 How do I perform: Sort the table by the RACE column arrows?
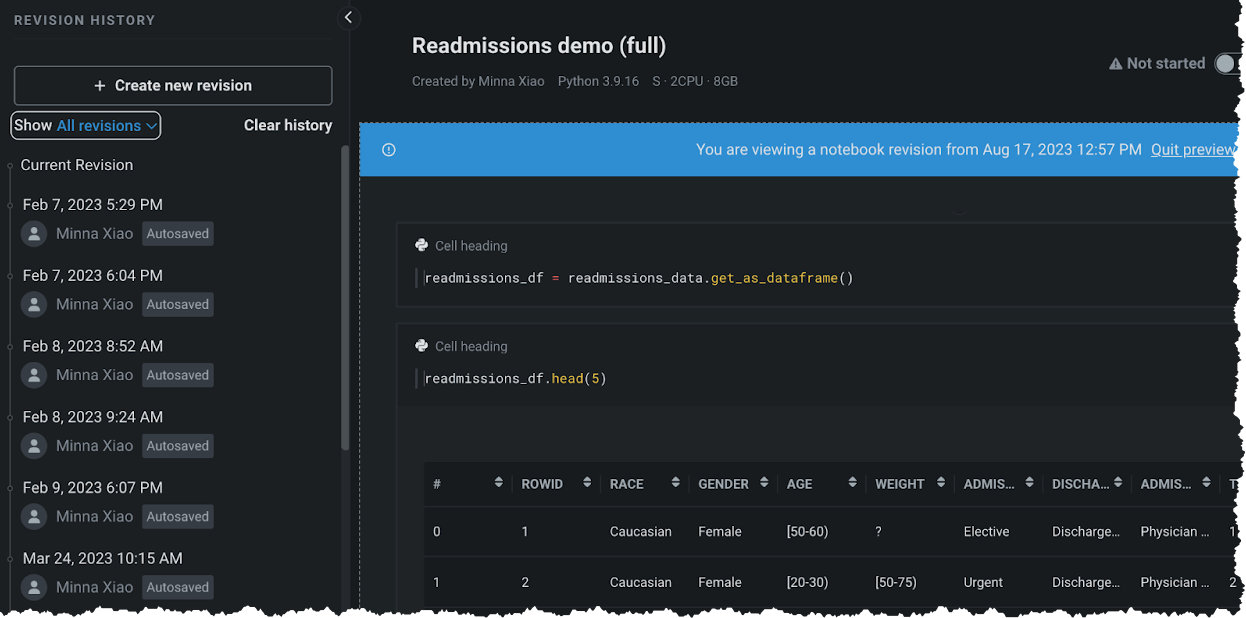point(675,483)
